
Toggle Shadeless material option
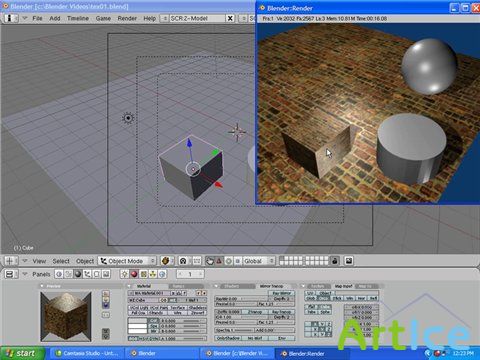click(x=197, y=308)
